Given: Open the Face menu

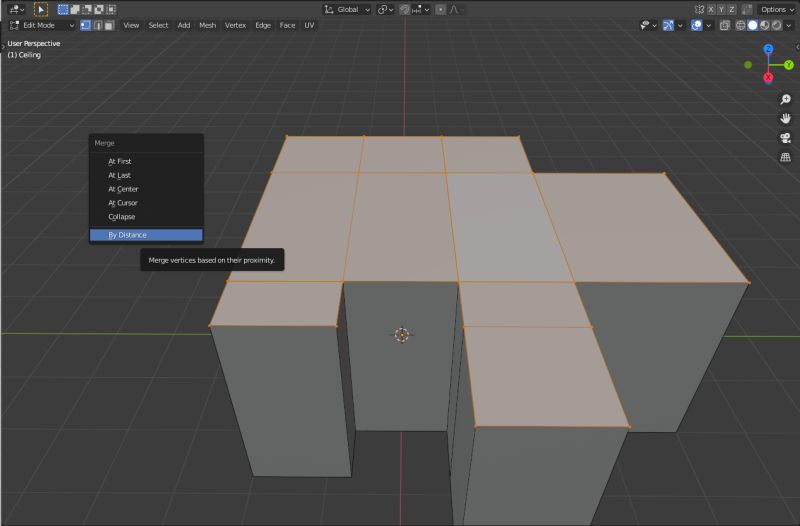Looking at the screenshot, I should pos(287,25).
